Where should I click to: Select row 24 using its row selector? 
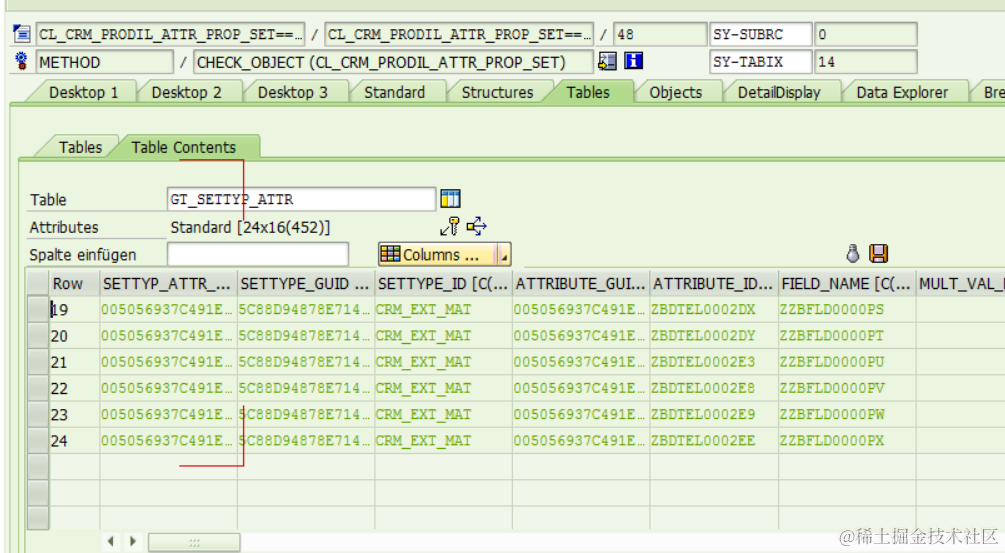click(x=38, y=441)
